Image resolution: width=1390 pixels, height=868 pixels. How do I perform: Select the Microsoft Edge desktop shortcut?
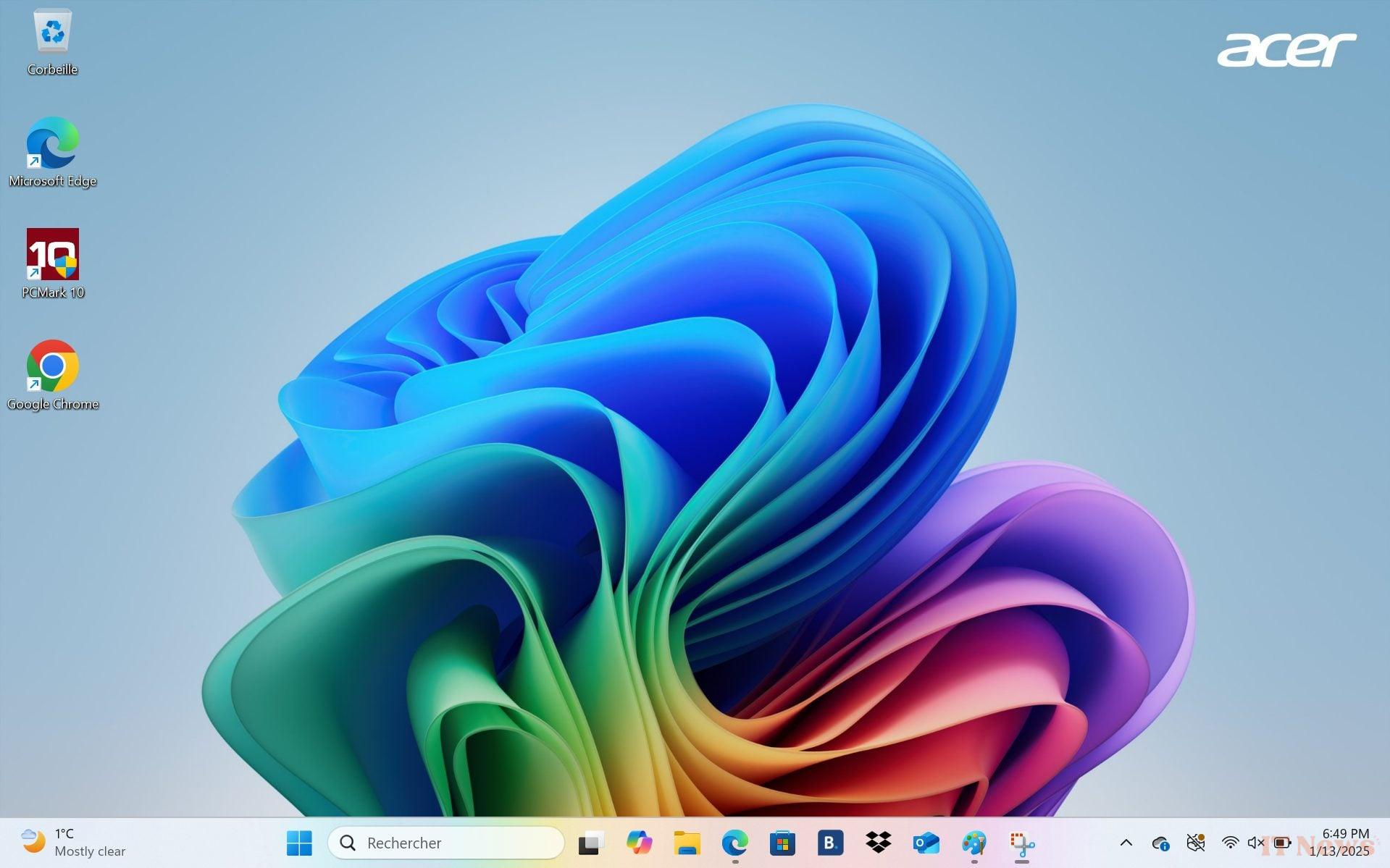[x=52, y=152]
